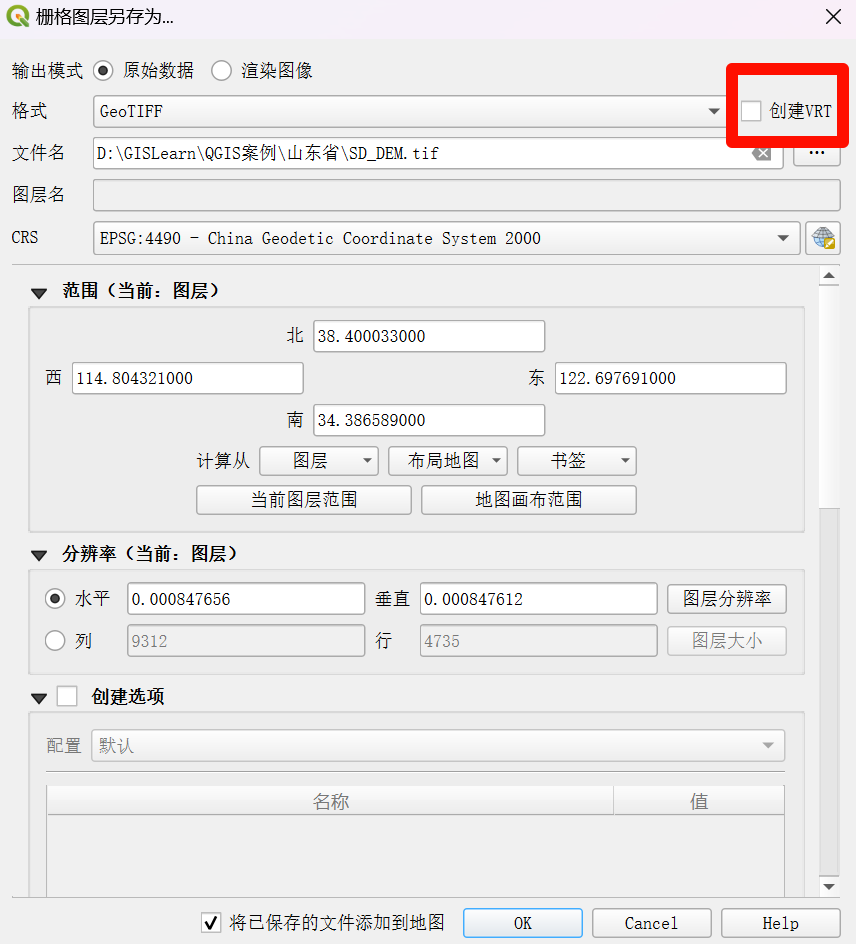Click the 北 extent field
This screenshot has height=944, width=856.
pyautogui.click(x=429, y=336)
